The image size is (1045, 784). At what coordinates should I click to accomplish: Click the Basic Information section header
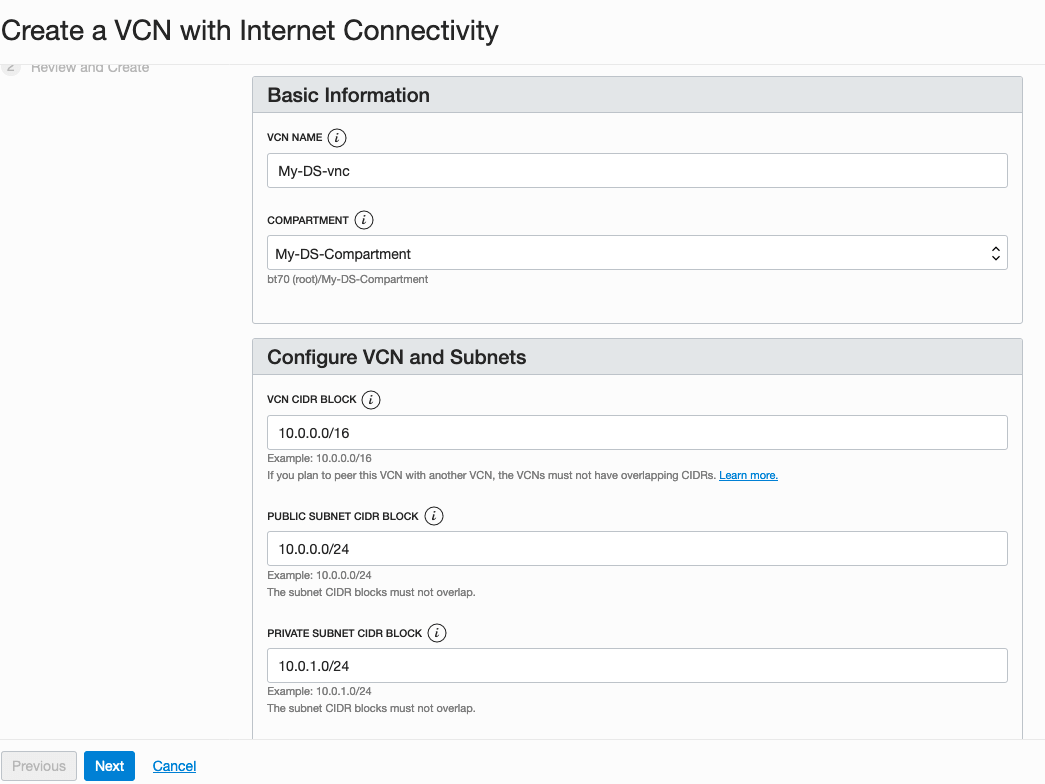349,96
